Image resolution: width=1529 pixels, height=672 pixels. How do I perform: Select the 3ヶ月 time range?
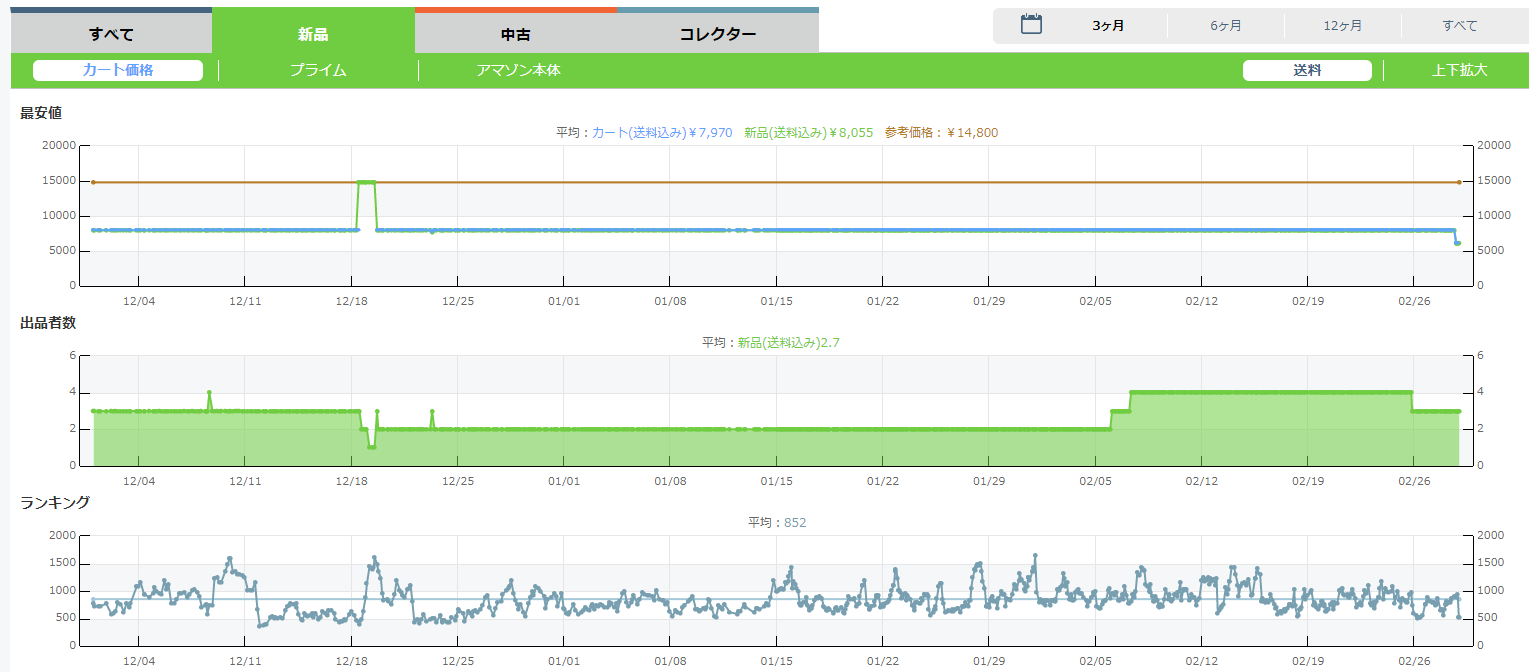(1108, 26)
